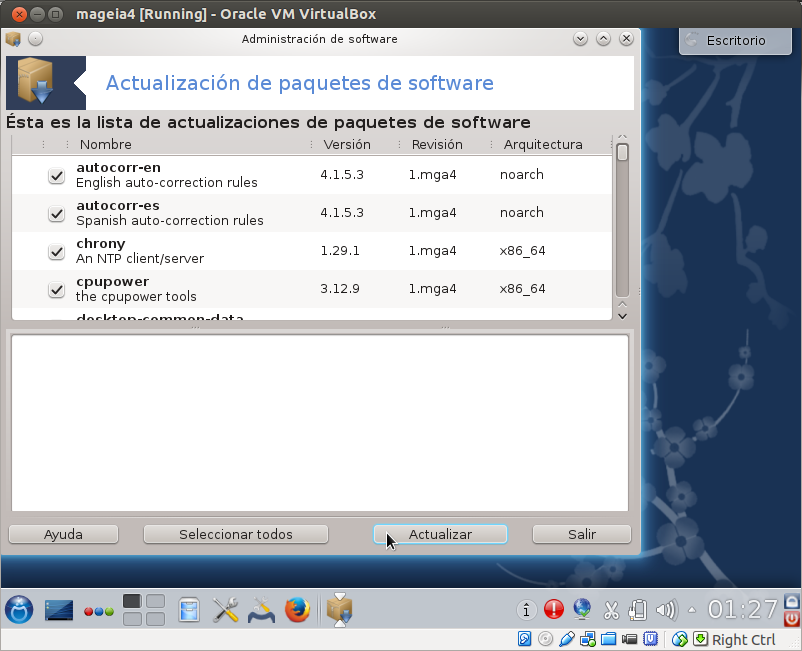Image resolution: width=802 pixels, height=651 pixels.
Task: Deselect the chrony NTP update
Action: pos(56,251)
